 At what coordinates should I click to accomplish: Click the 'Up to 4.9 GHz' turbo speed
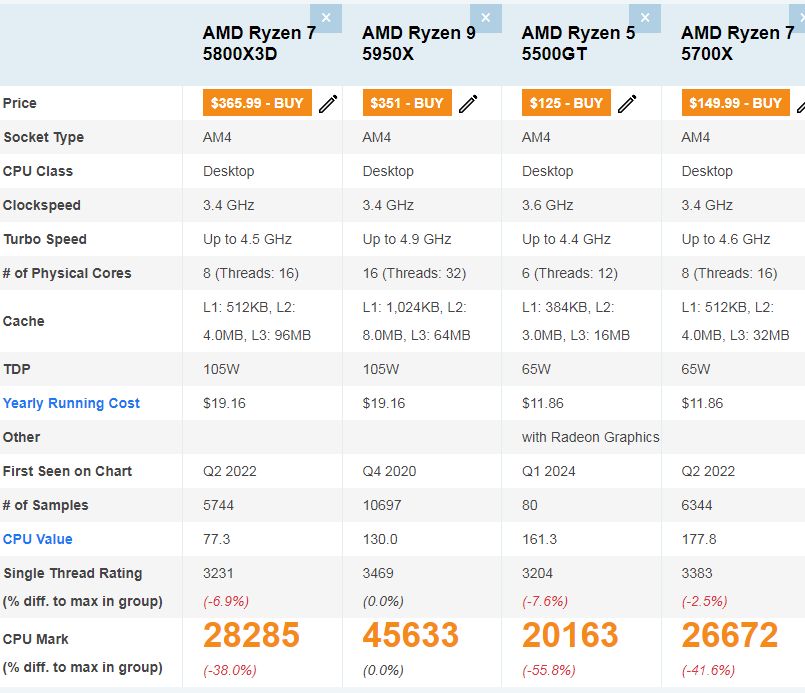(407, 239)
